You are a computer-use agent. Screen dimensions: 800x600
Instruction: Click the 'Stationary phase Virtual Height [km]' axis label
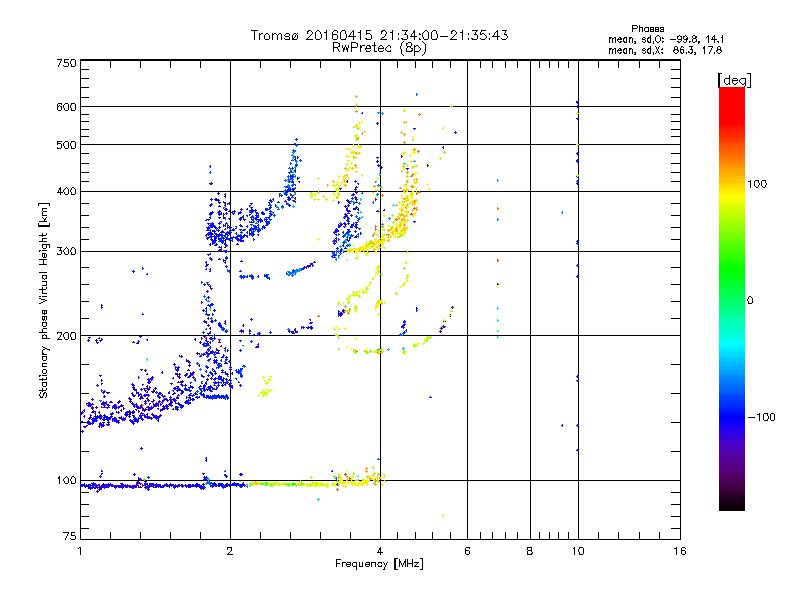44,301
